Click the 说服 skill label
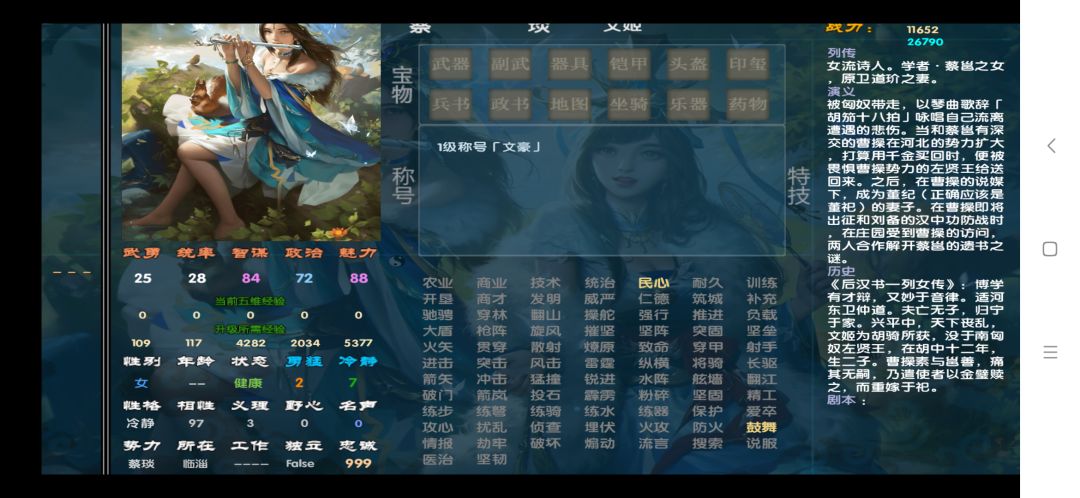The width and height of the screenshot is (1080, 498). [762, 444]
